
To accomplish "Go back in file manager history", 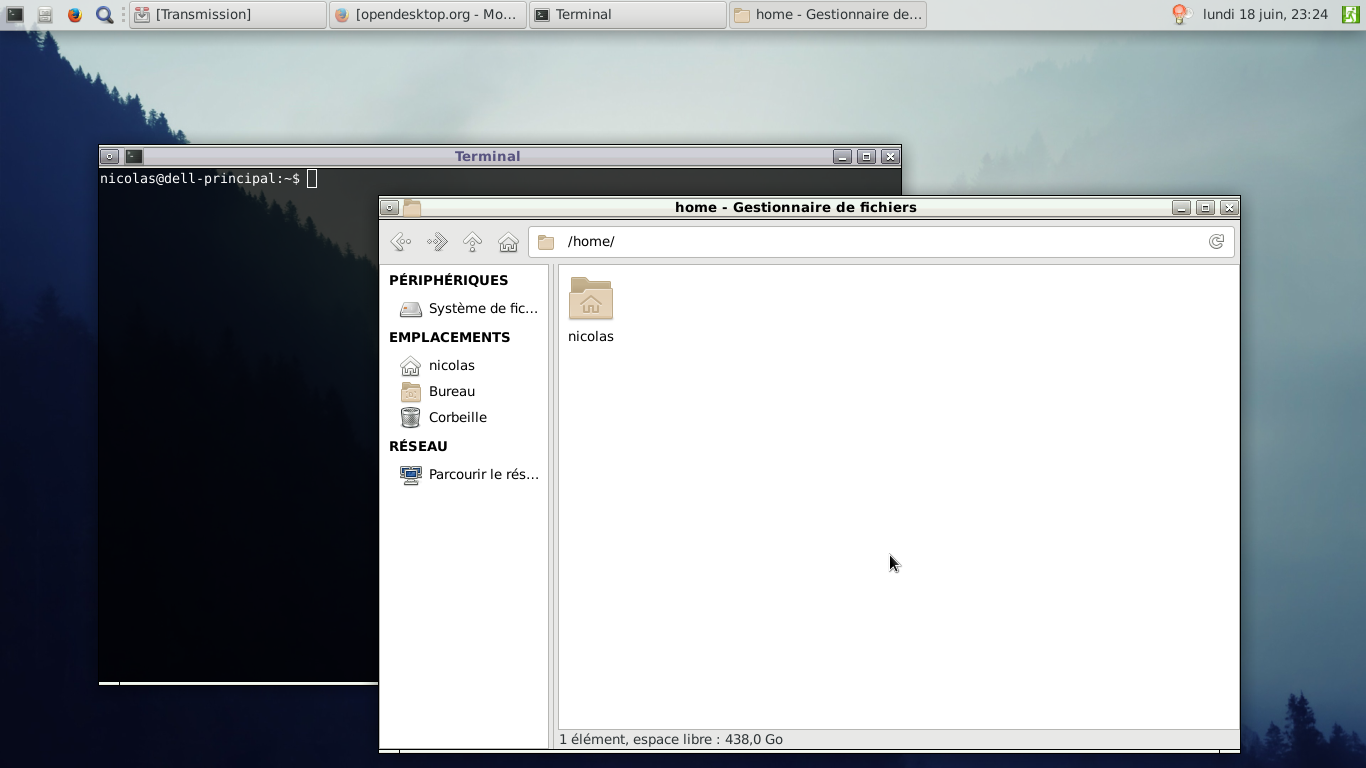I will point(401,241).
